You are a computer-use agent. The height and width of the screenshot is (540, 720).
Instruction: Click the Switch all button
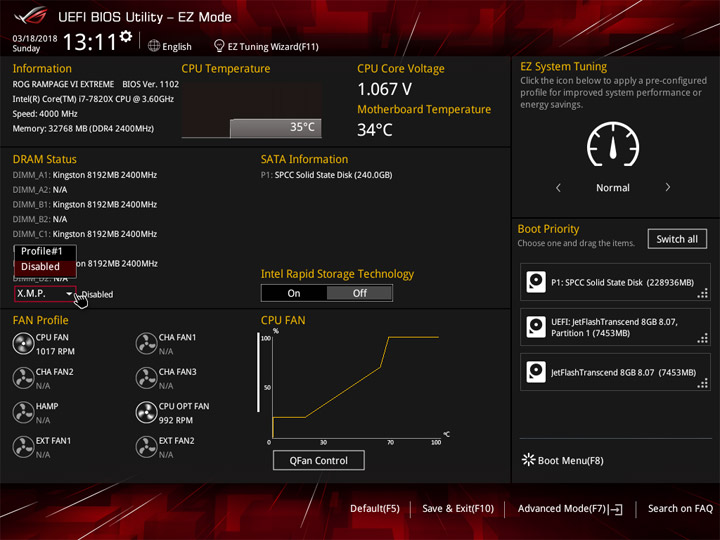pyautogui.click(x=677, y=239)
